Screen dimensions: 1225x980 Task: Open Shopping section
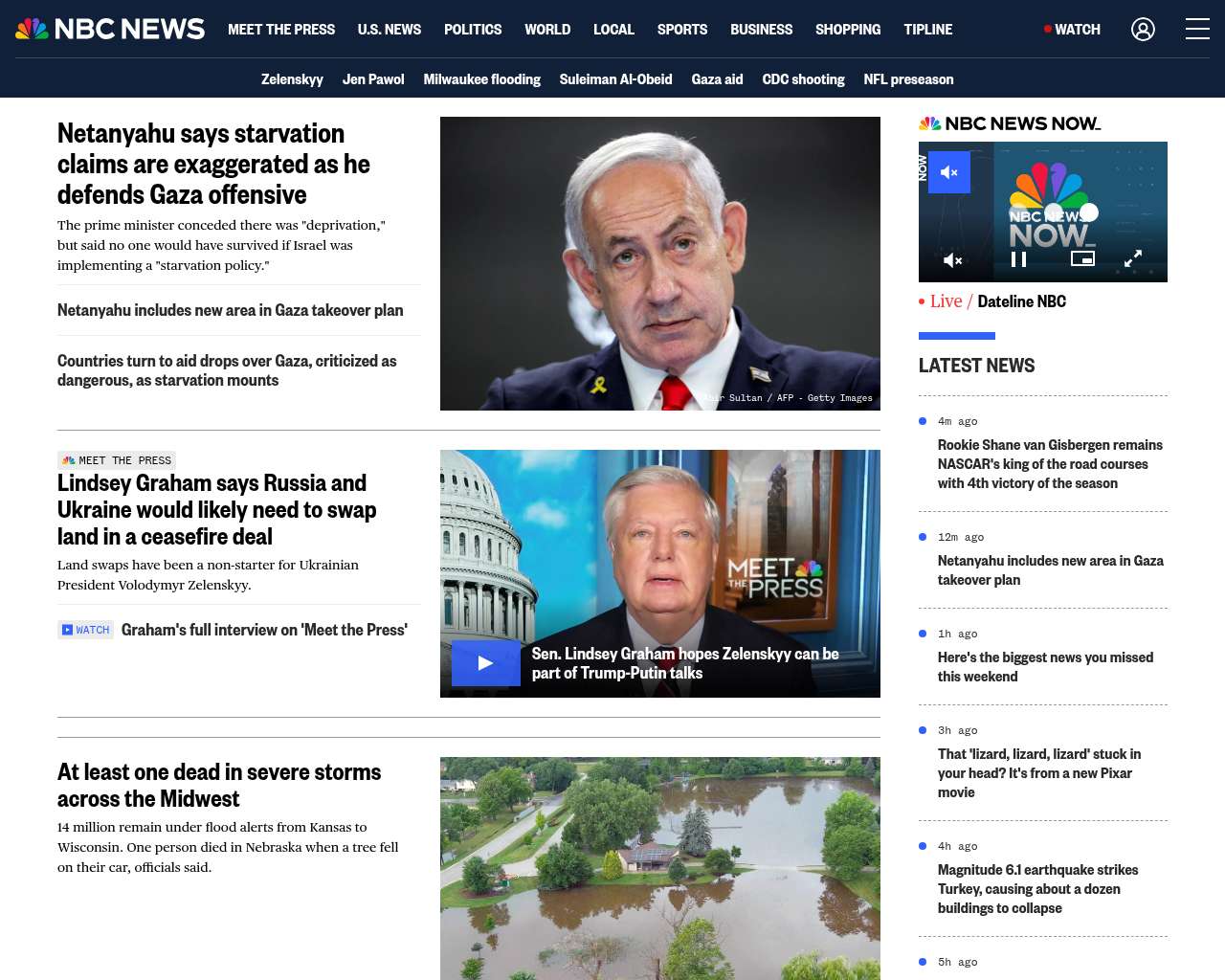848,30
